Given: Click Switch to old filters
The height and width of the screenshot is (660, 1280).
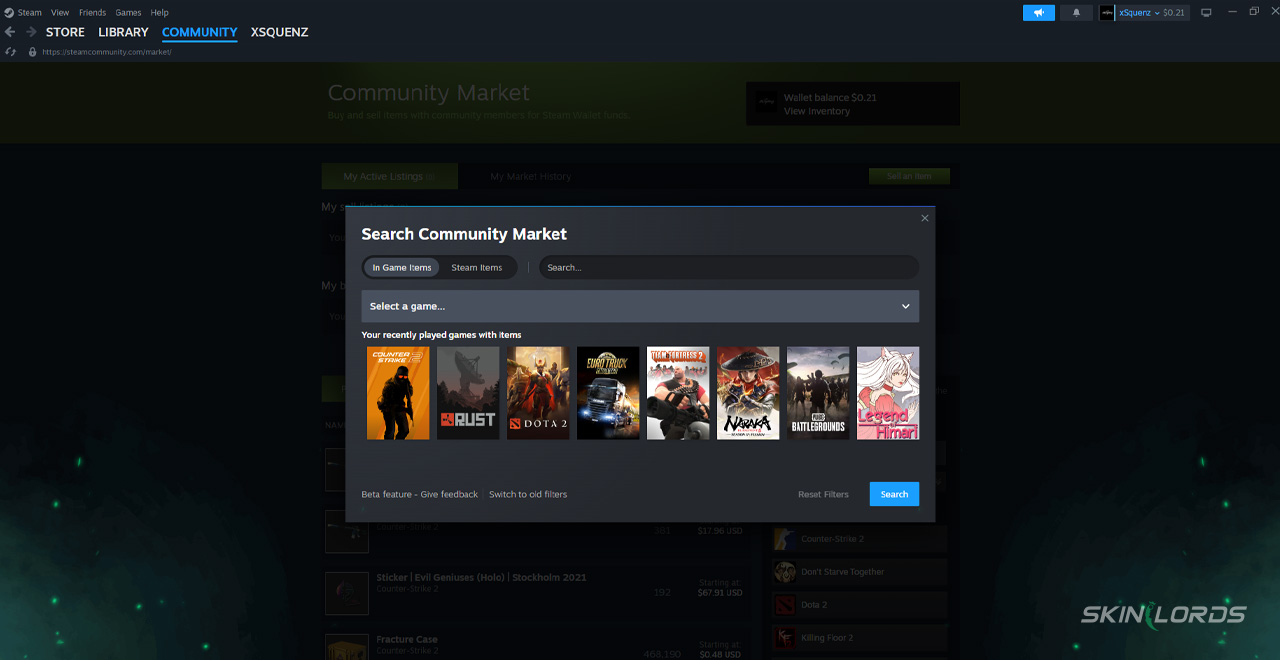Looking at the screenshot, I should [x=528, y=494].
